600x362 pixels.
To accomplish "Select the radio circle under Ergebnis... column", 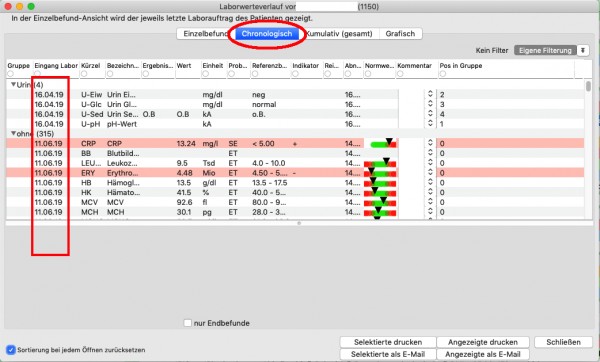I will tap(145, 73).
